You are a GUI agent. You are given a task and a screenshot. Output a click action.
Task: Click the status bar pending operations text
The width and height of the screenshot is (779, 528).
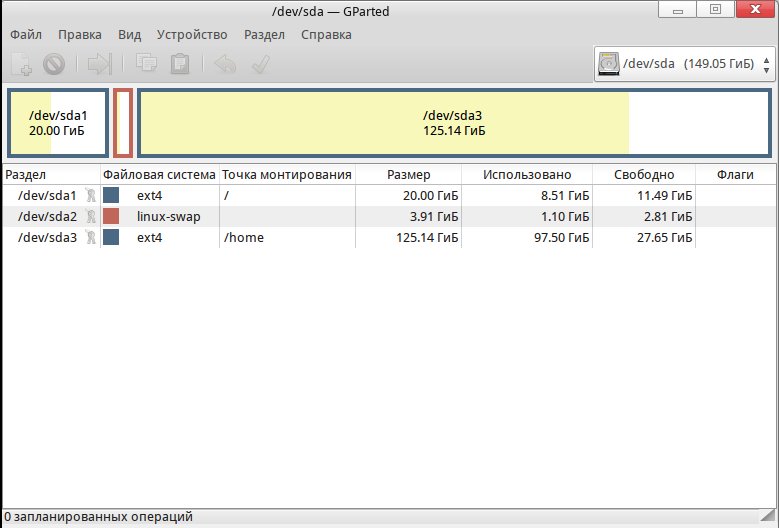(98, 517)
